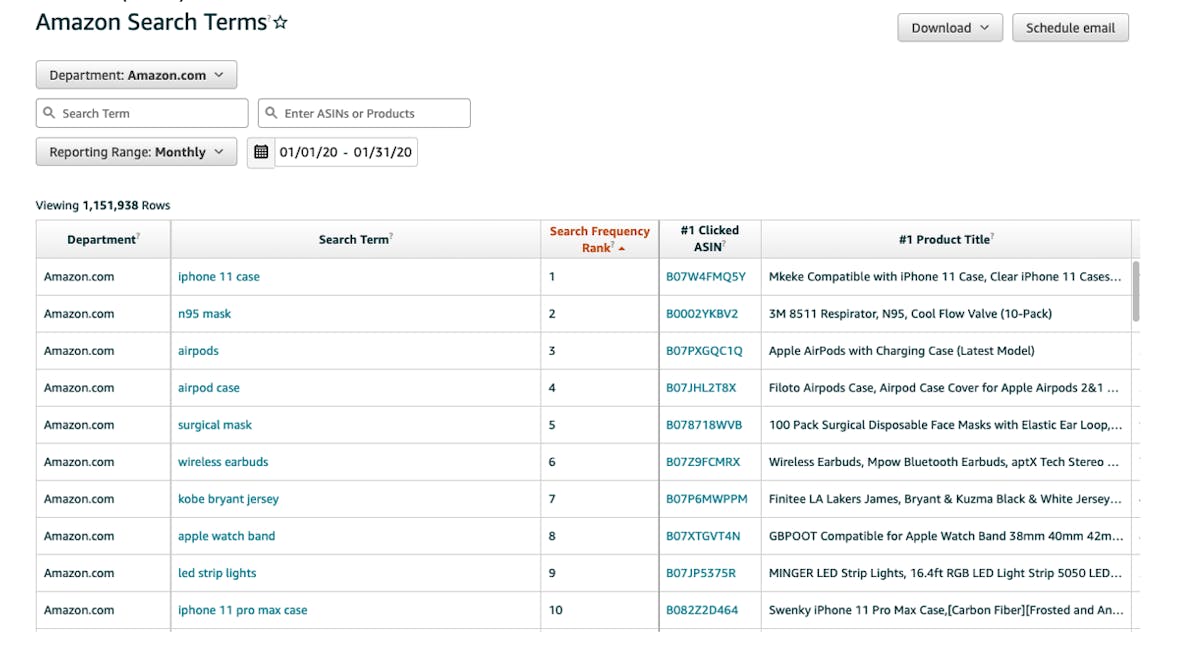The height and width of the screenshot is (661, 1200).
Task: Click rank 6 in the wireless earbuds row
Action: point(552,462)
